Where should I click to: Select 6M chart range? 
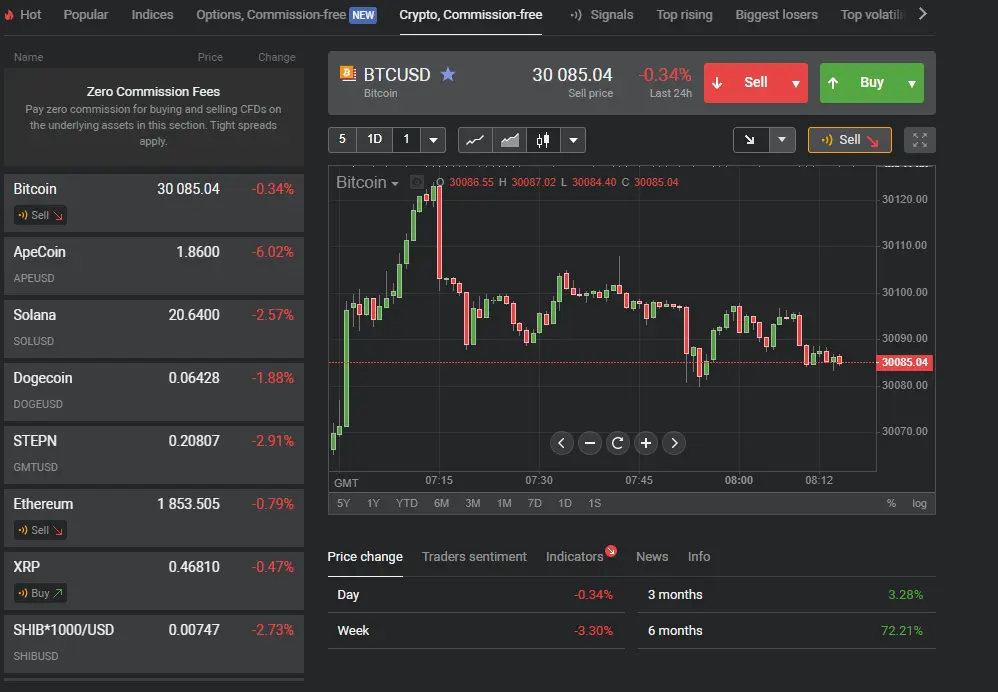(441, 503)
